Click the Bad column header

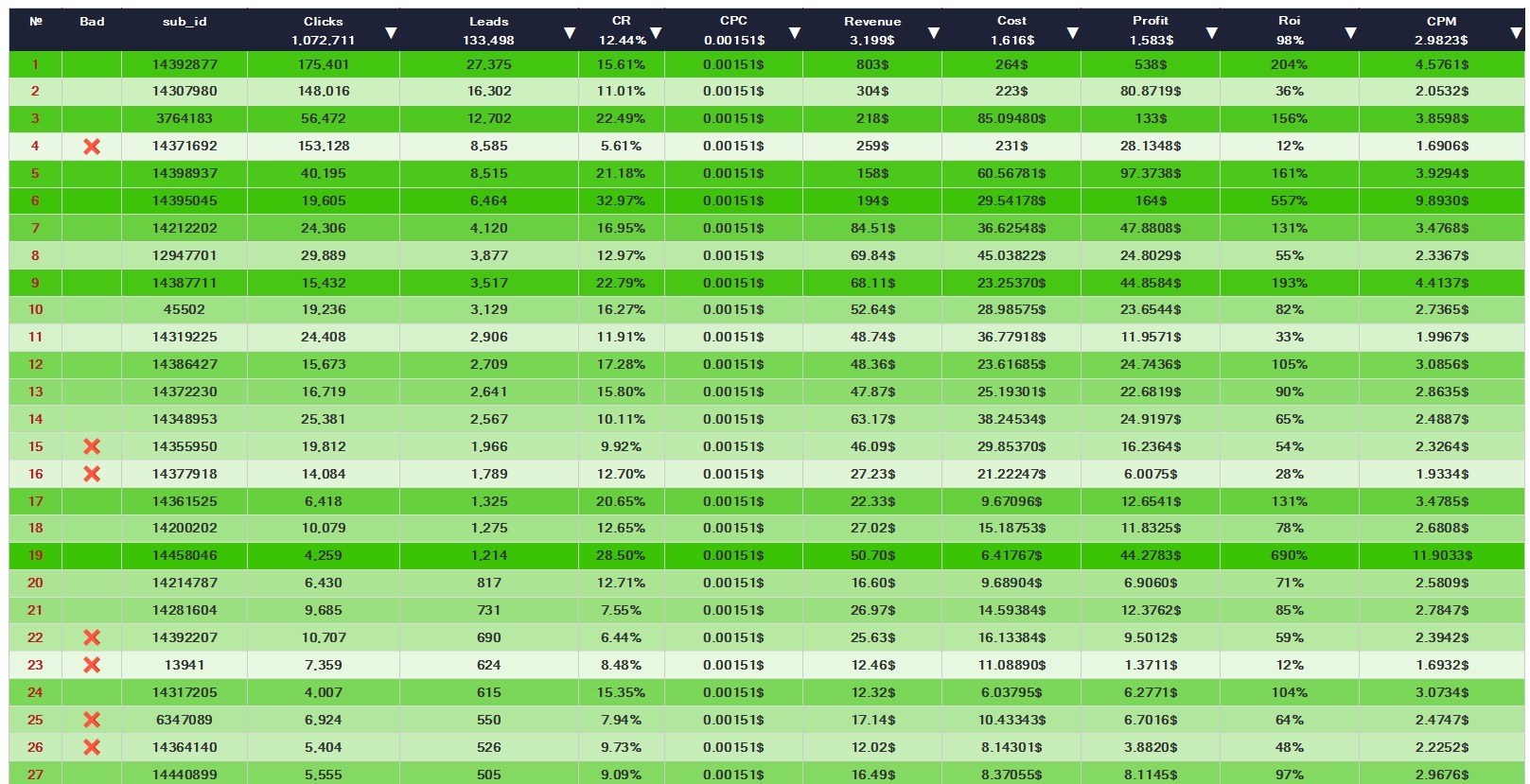click(x=92, y=22)
